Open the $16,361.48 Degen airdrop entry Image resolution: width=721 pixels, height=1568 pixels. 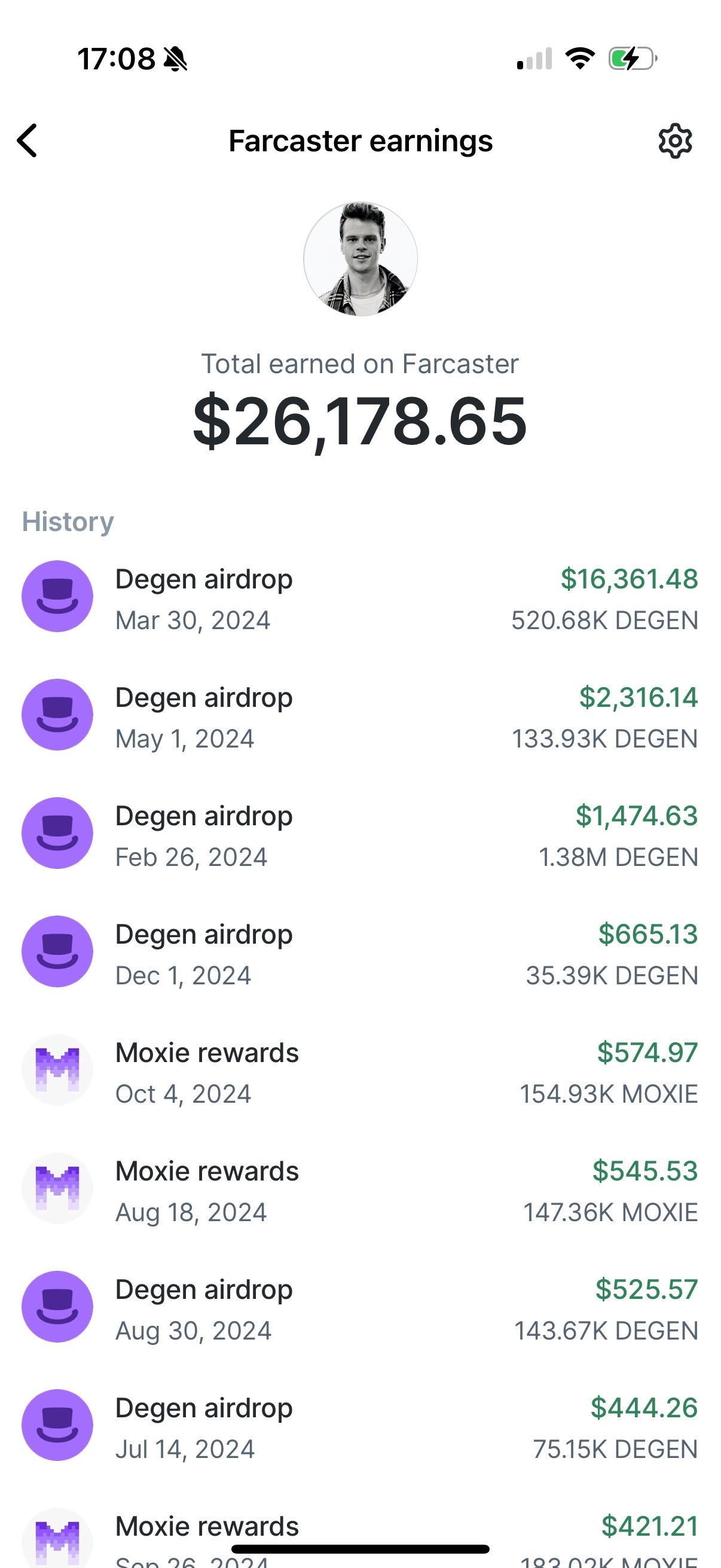(360, 599)
